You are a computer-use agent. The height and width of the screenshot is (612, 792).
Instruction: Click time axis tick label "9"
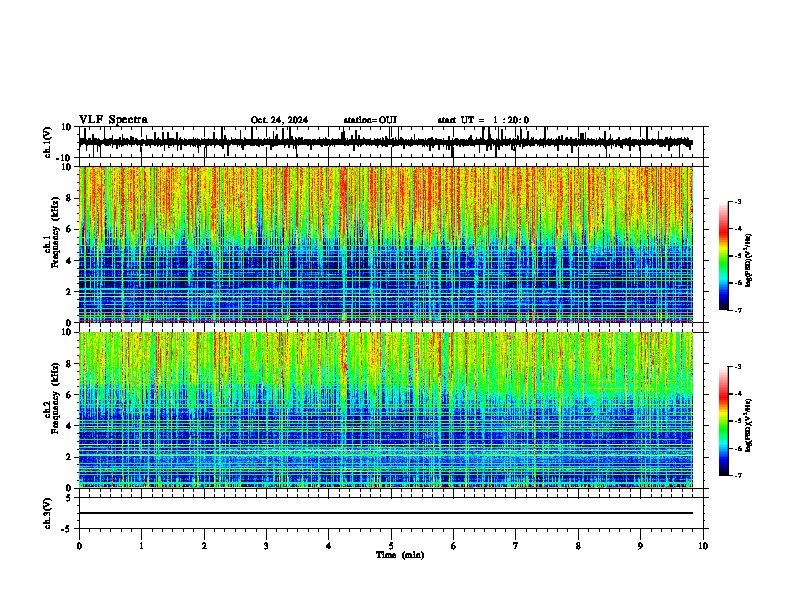click(640, 546)
